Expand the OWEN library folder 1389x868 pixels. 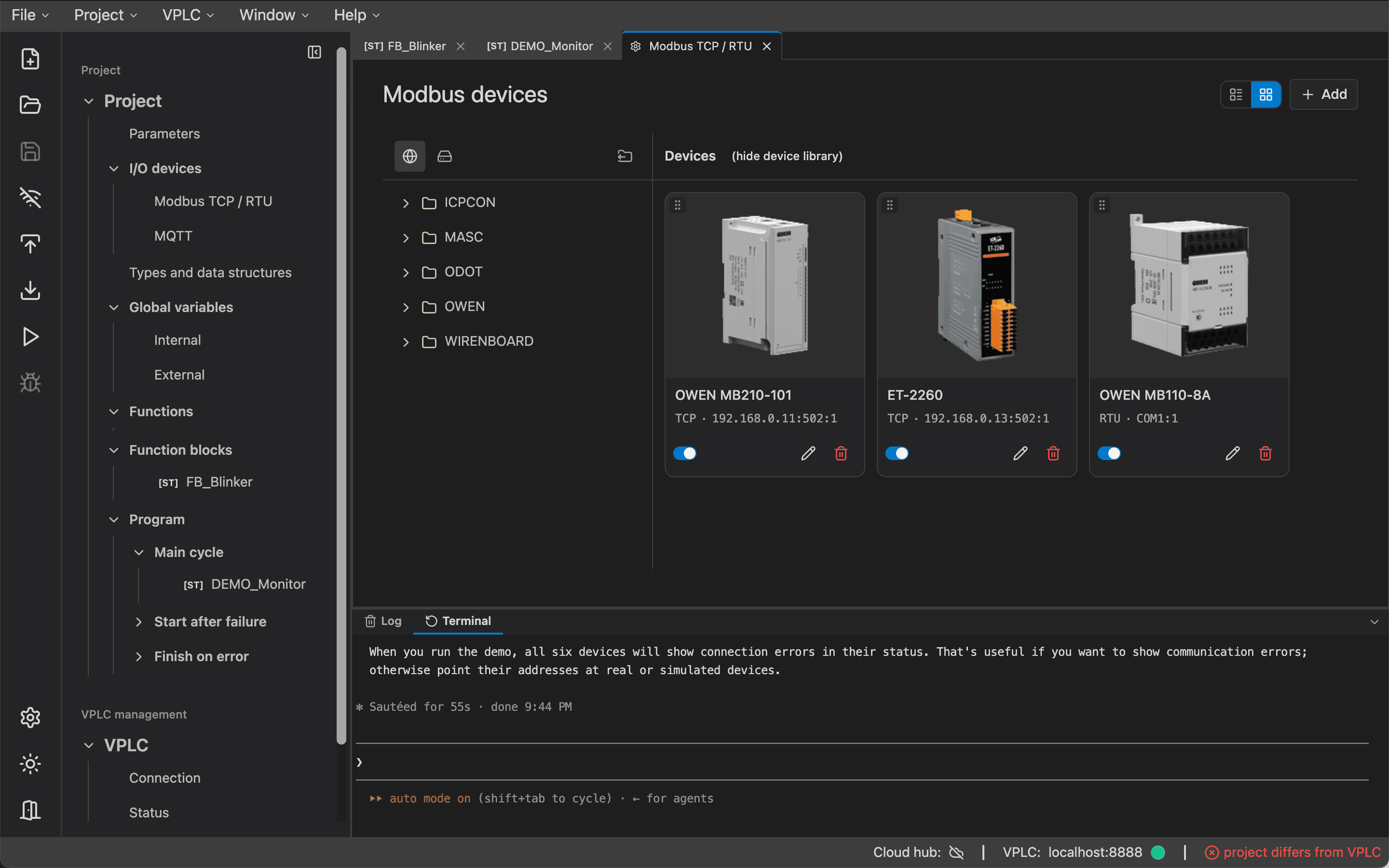click(406, 307)
